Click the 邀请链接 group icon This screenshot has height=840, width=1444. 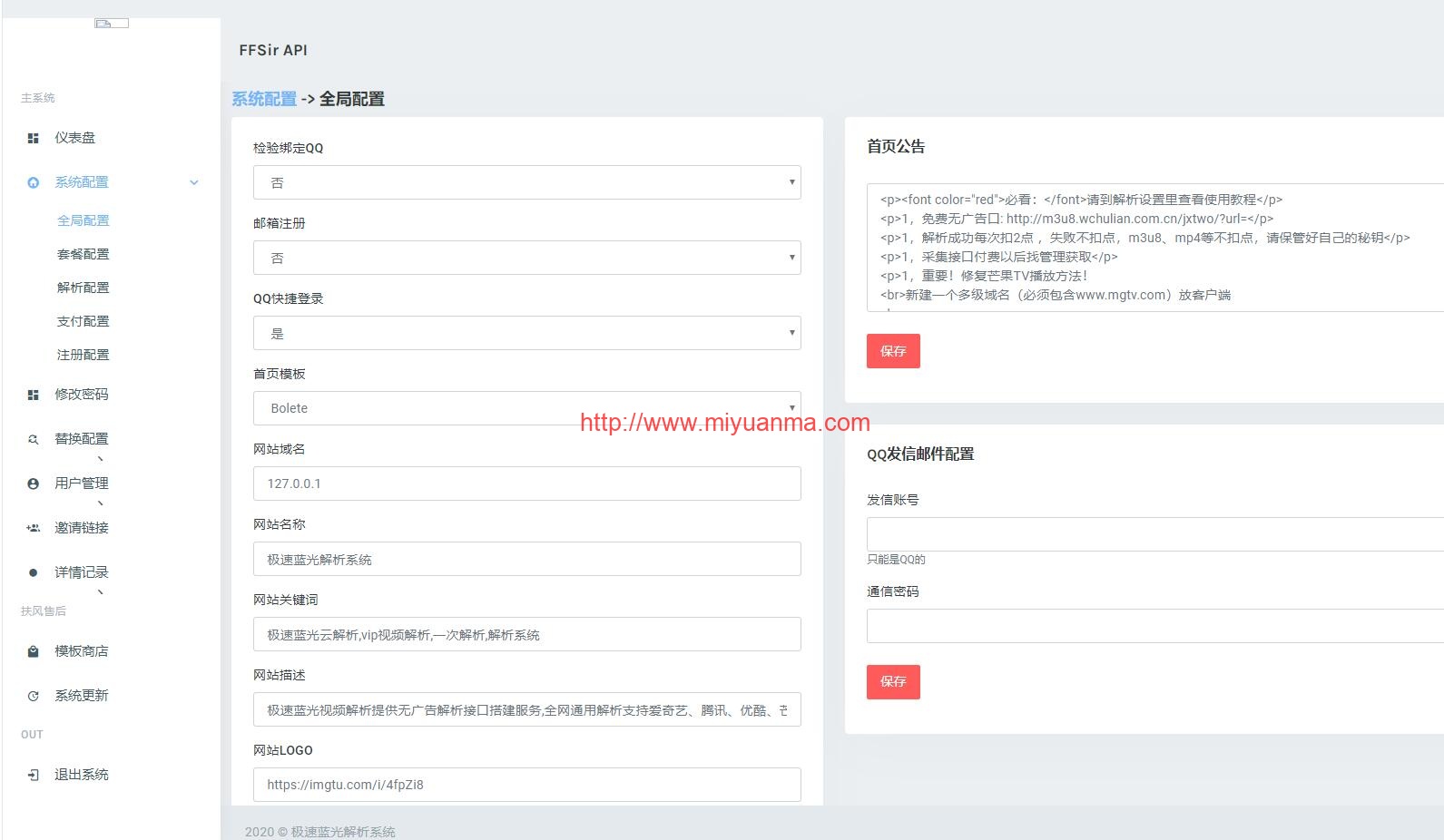point(34,528)
